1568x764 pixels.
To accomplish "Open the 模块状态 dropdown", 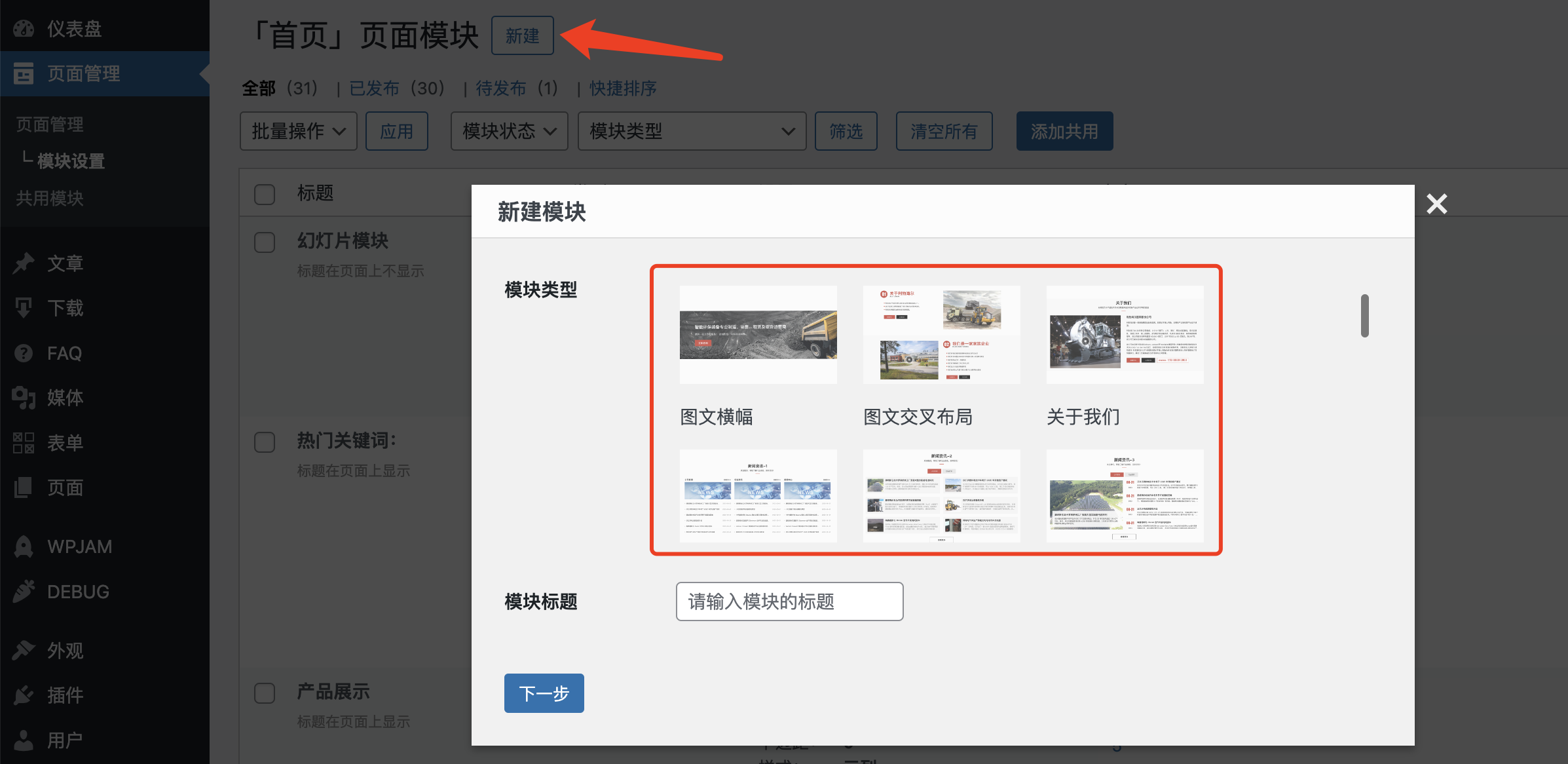I will [x=510, y=131].
